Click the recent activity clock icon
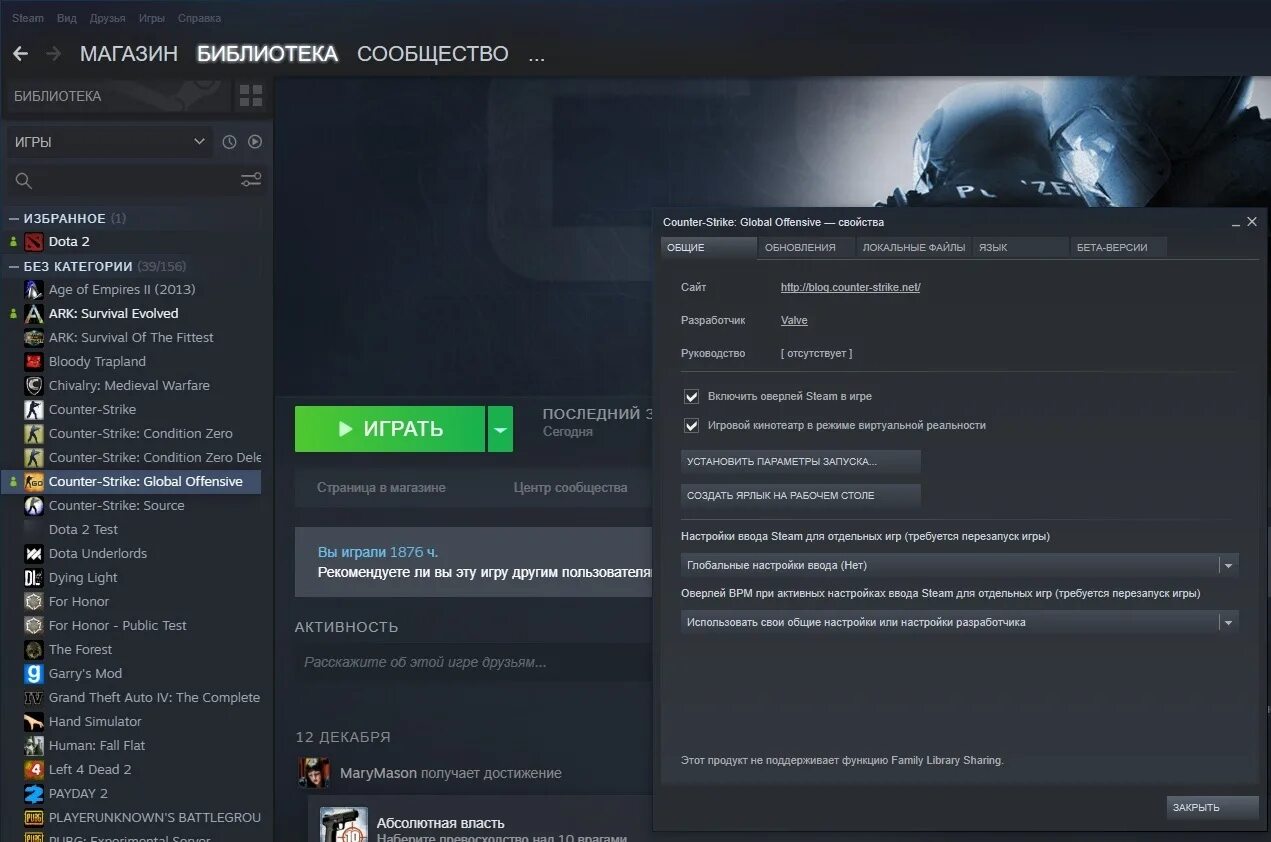 [229, 142]
